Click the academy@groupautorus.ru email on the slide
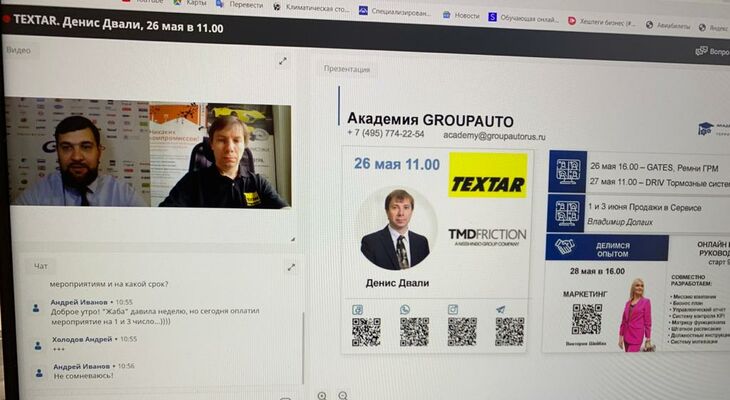The height and width of the screenshot is (400, 730). [494, 136]
